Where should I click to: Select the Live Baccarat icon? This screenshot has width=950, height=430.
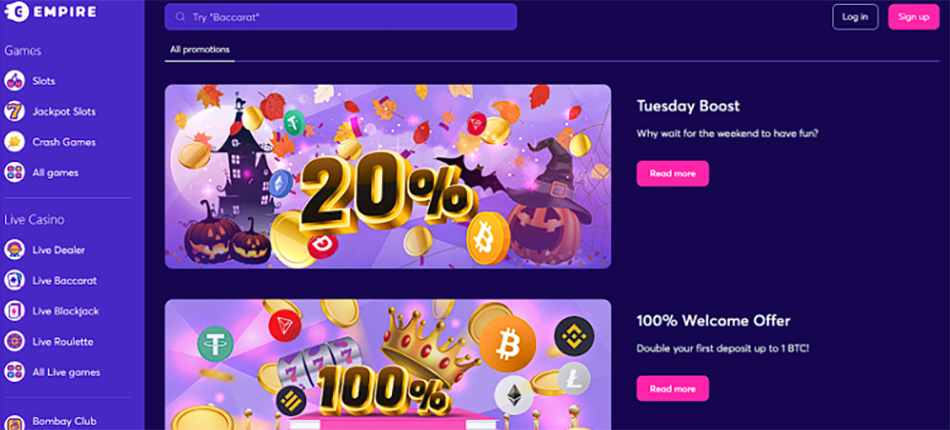pyautogui.click(x=14, y=280)
